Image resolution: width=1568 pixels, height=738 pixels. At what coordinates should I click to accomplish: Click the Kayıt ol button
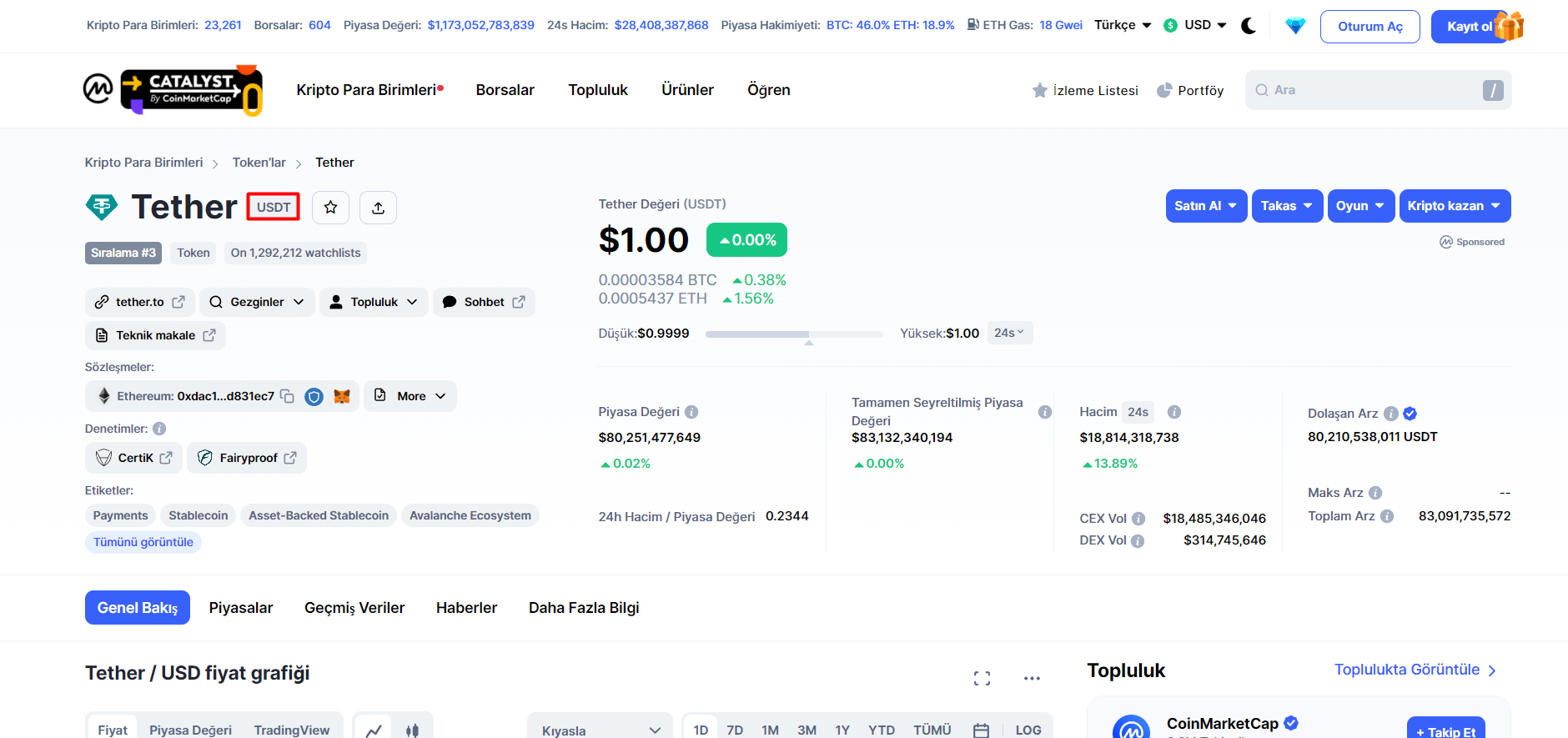tap(1470, 27)
